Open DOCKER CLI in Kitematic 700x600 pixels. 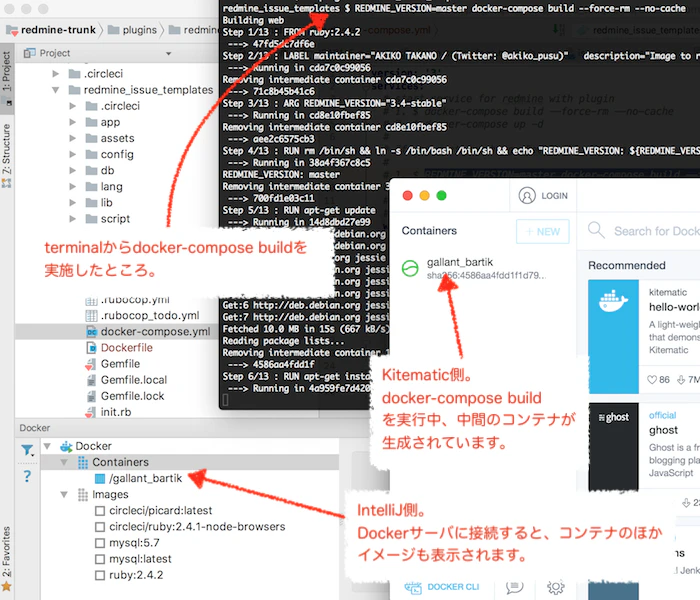(442, 587)
